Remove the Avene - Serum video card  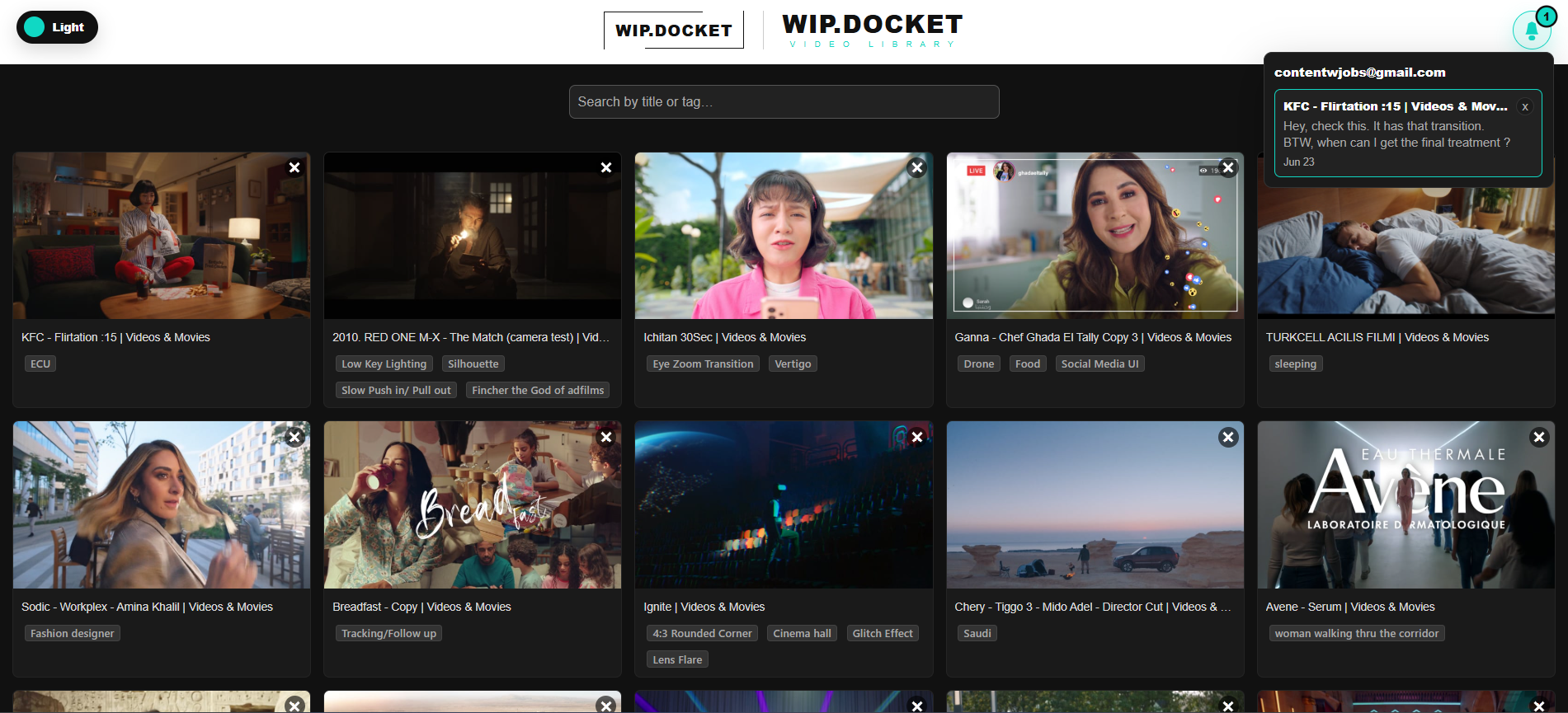[1539, 437]
